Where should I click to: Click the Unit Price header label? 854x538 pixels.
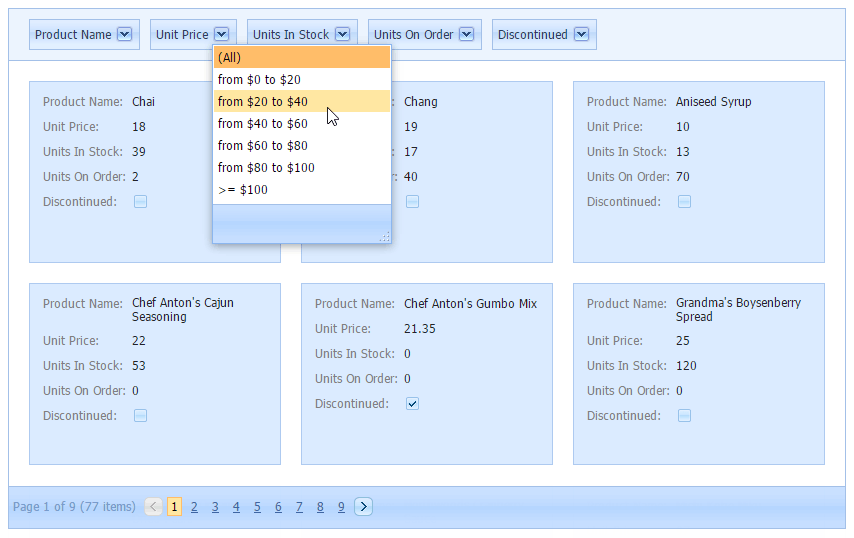[182, 35]
